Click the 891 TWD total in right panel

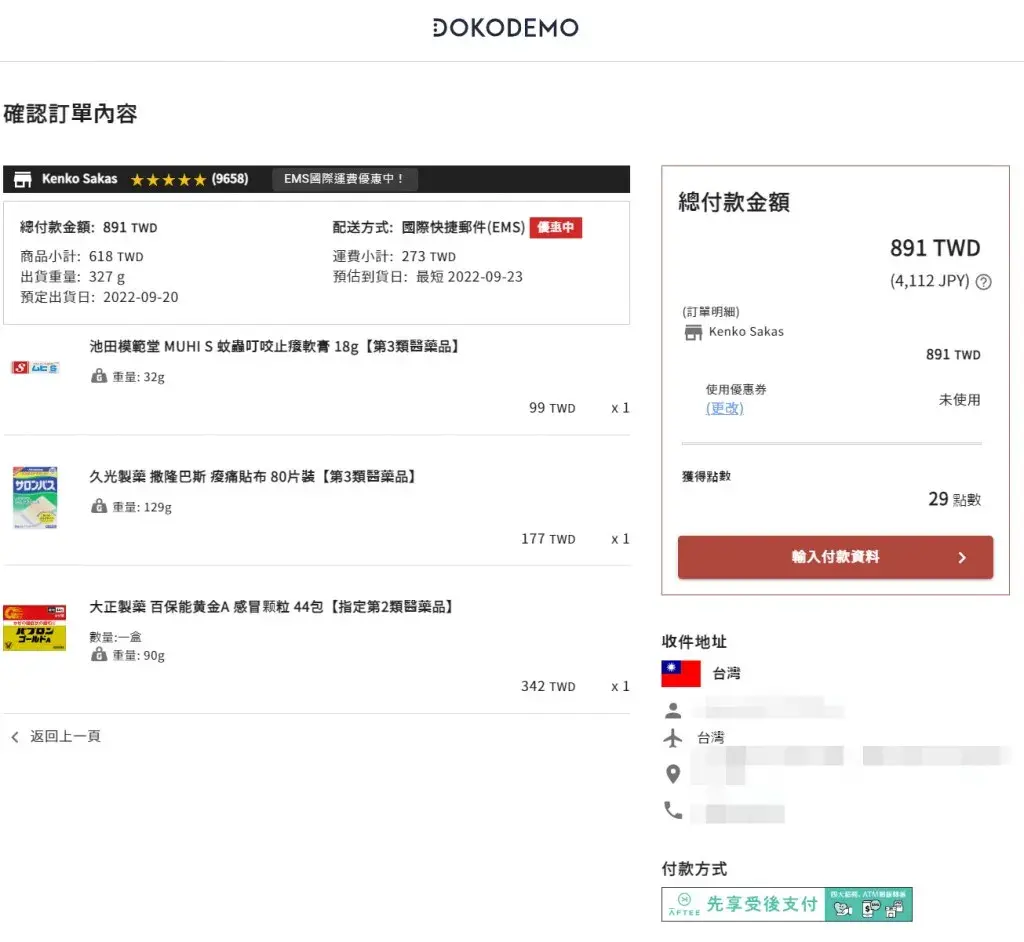click(x=935, y=248)
